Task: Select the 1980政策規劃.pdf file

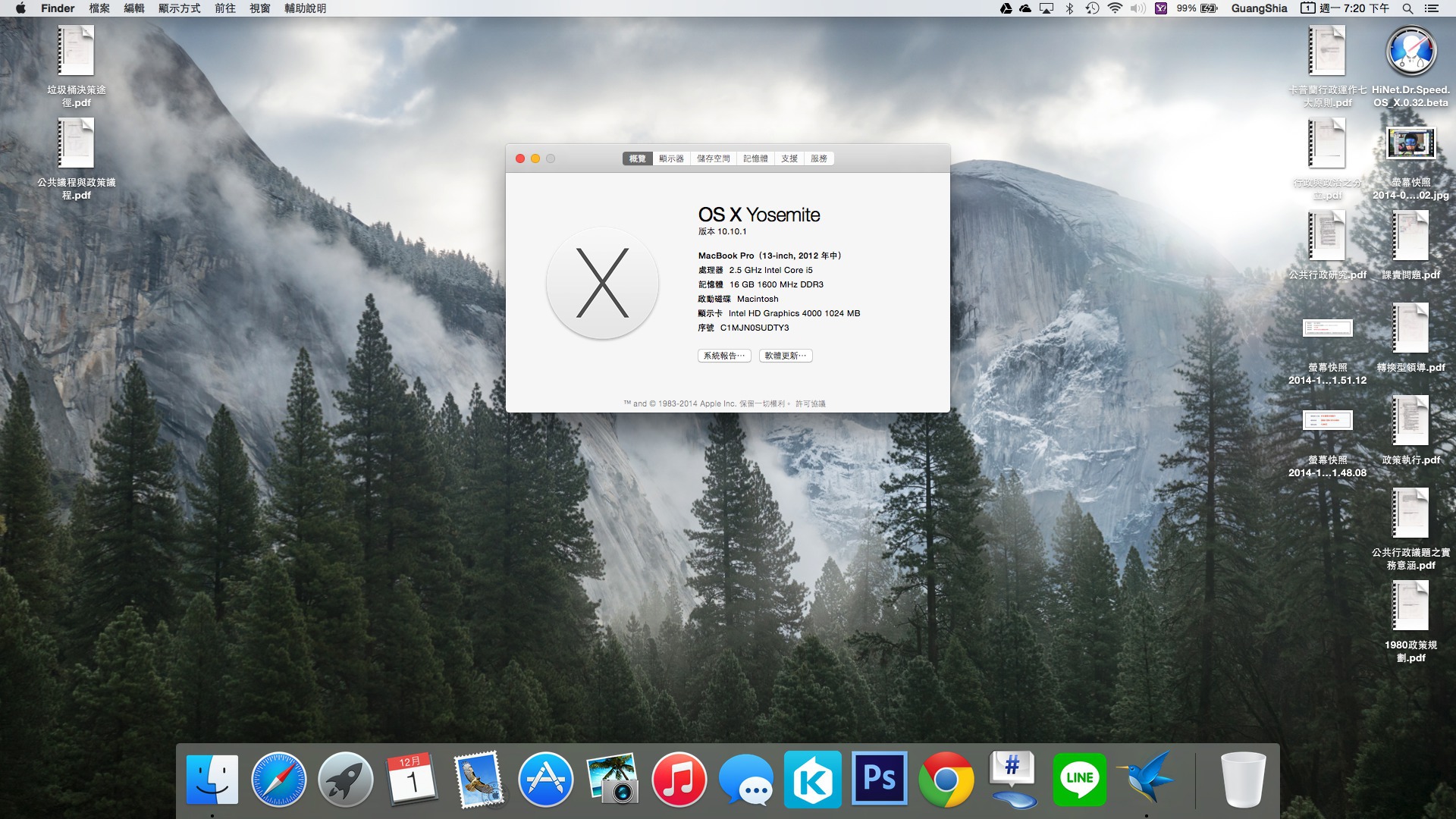Action: pyautogui.click(x=1410, y=622)
